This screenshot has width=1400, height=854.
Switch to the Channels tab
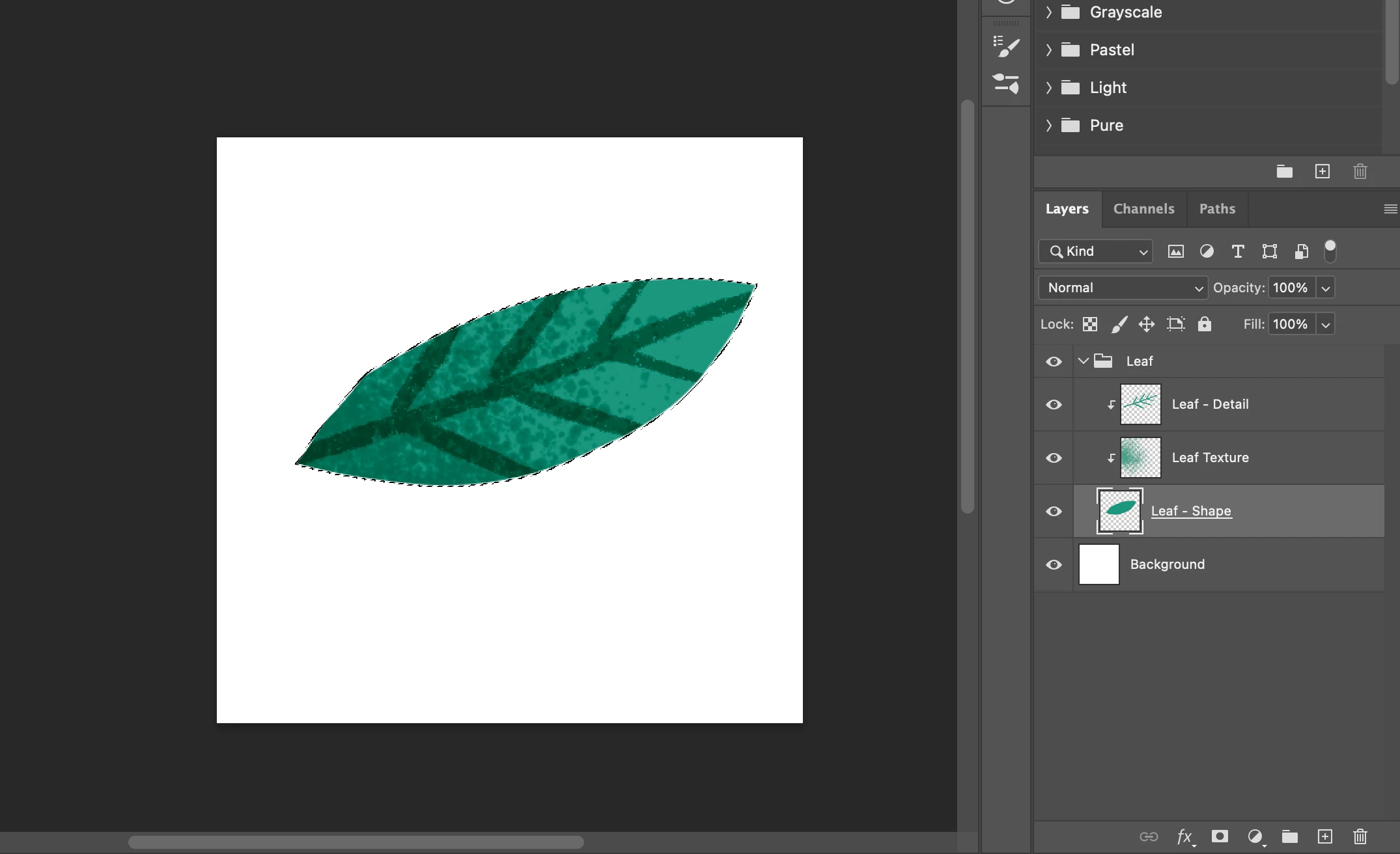click(1143, 209)
